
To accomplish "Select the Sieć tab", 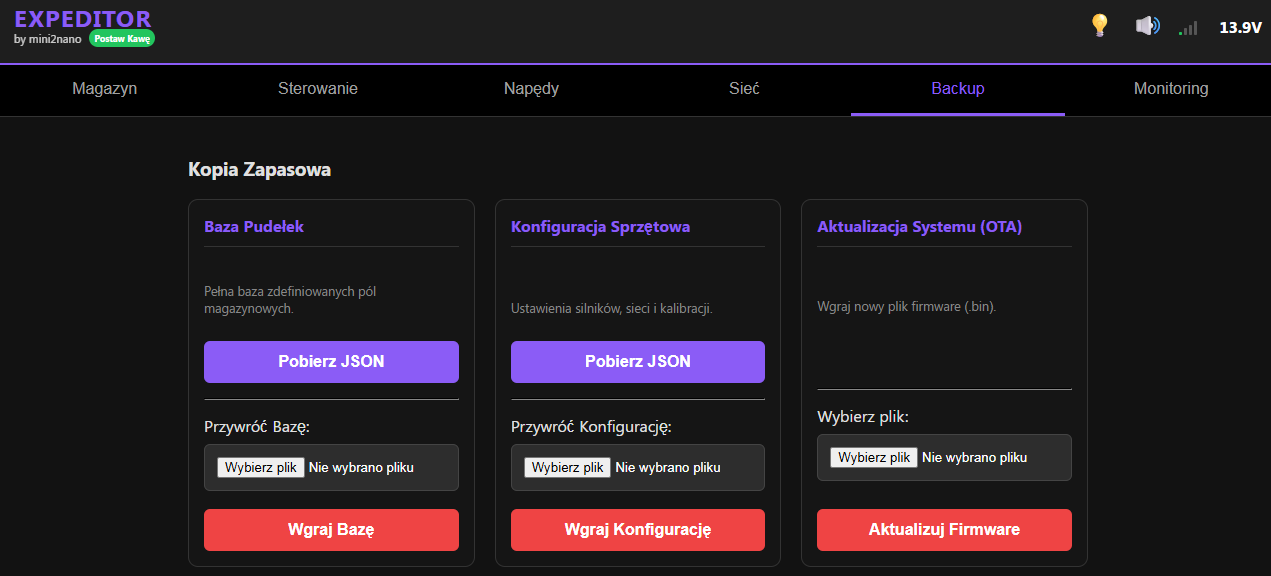I will click(744, 89).
